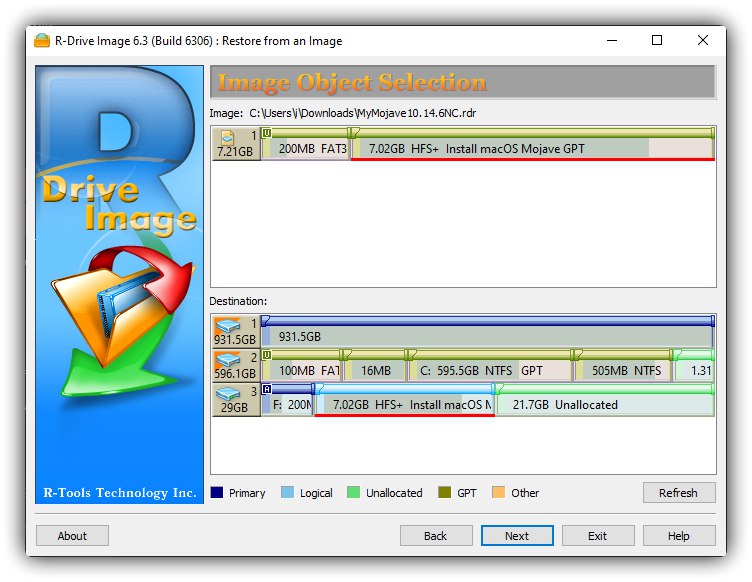Open the About dialog
Viewport: 752px width, 582px height.
coord(72,535)
